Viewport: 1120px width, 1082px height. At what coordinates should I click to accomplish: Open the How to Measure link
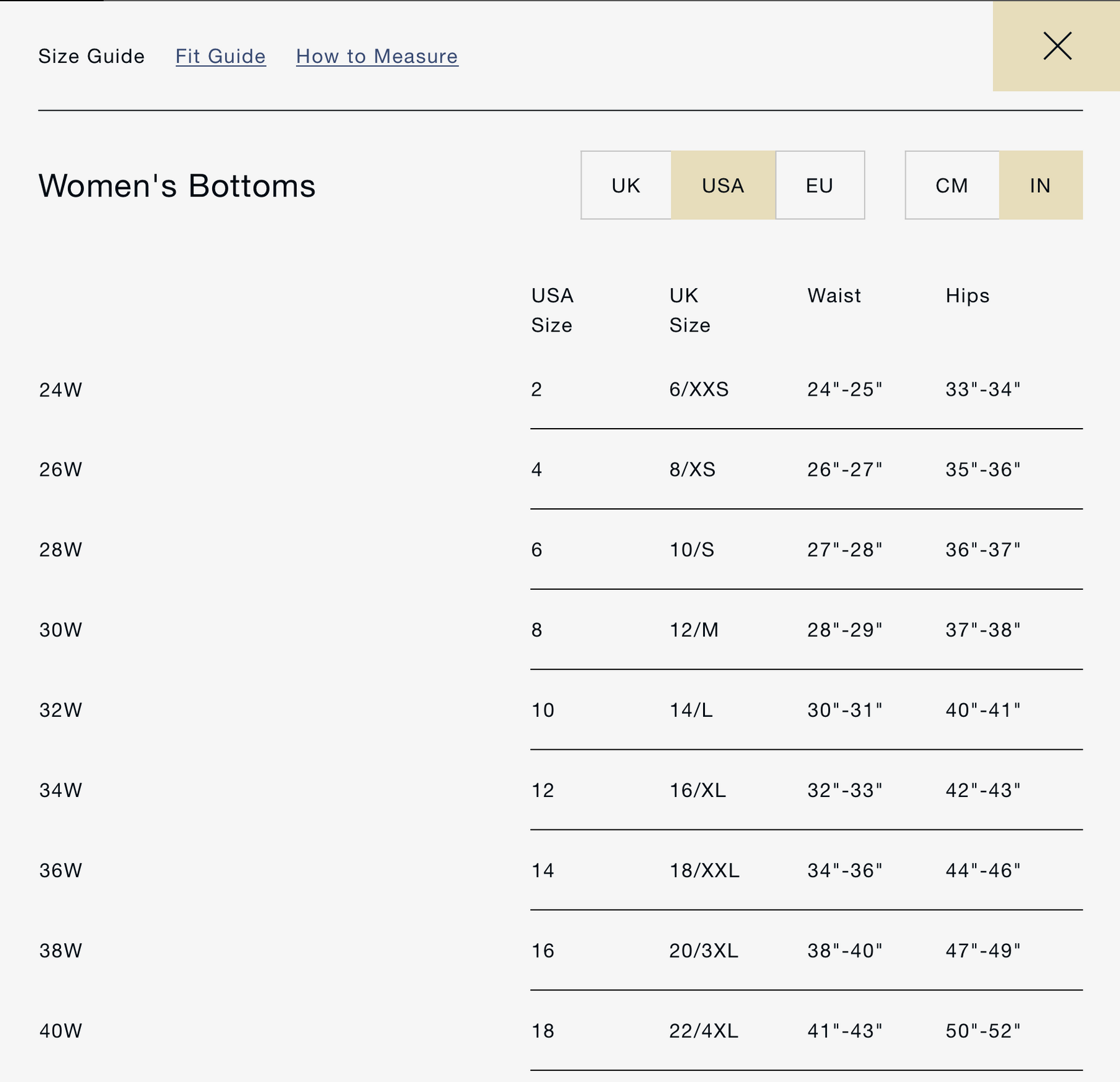pos(377,56)
